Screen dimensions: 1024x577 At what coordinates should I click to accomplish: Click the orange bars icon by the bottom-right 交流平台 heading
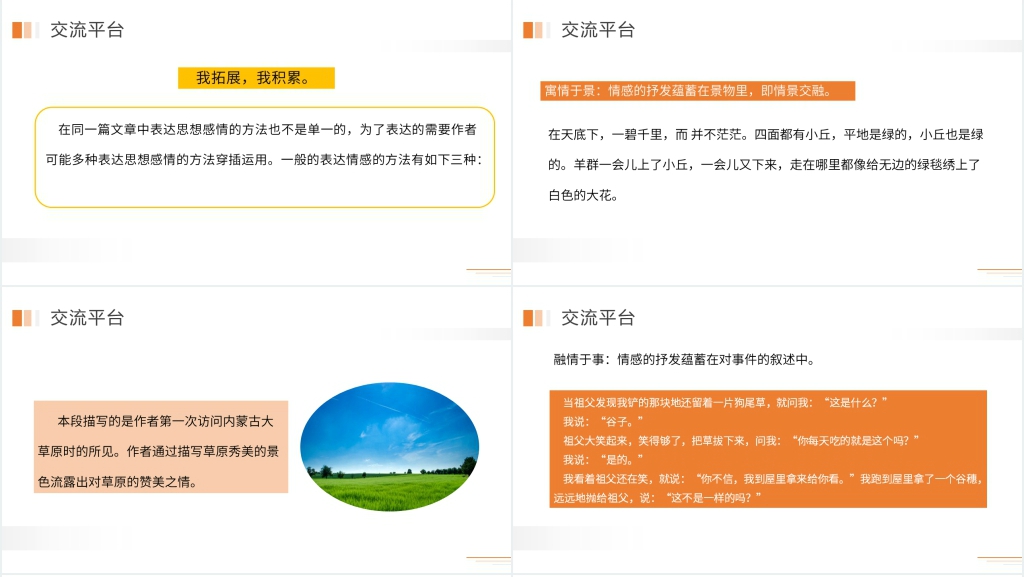(534, 318)
